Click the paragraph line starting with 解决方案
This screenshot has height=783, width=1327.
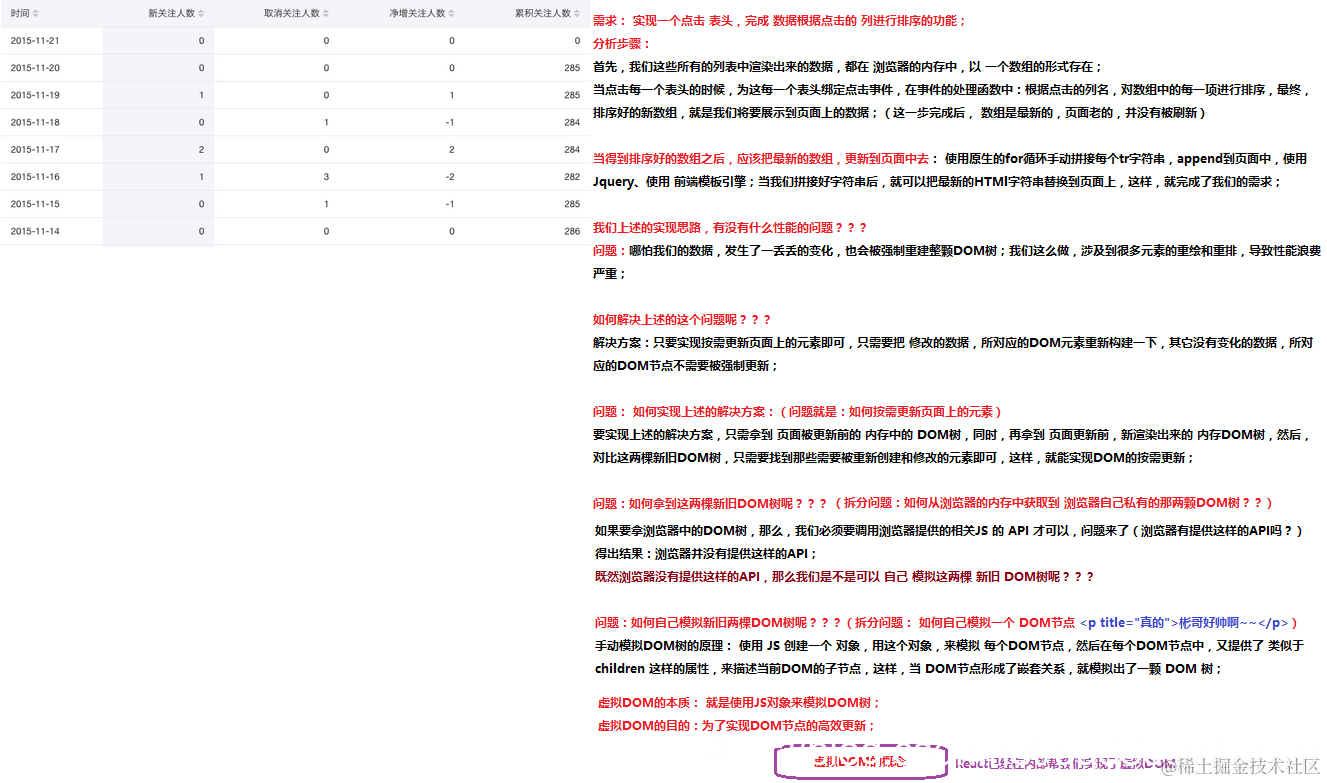pos(952,343)
